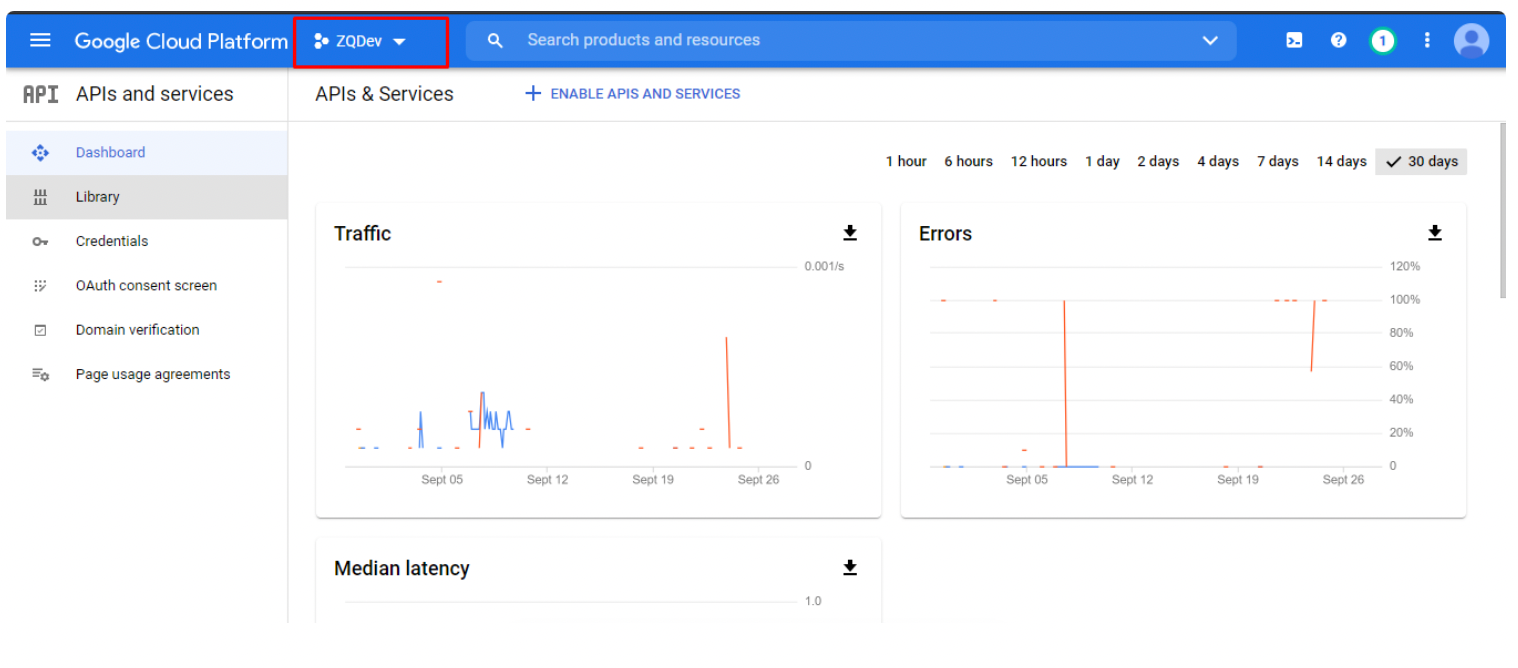
Task: Click the Traffic chart title
Action: pyautogui.click(x=362, y=234)
